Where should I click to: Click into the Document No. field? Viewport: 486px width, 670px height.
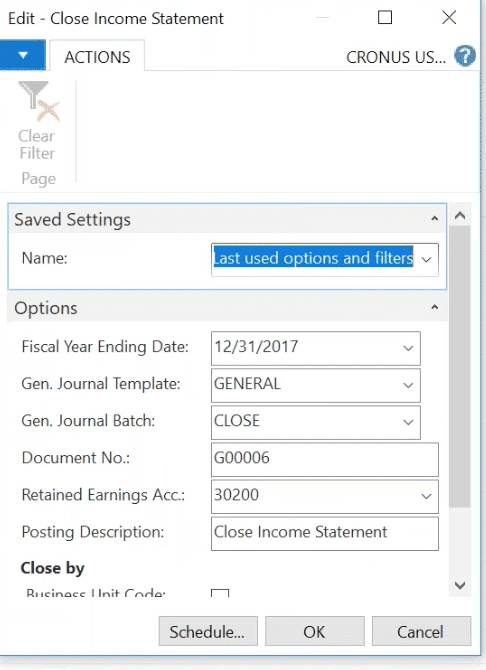[325, 459]
